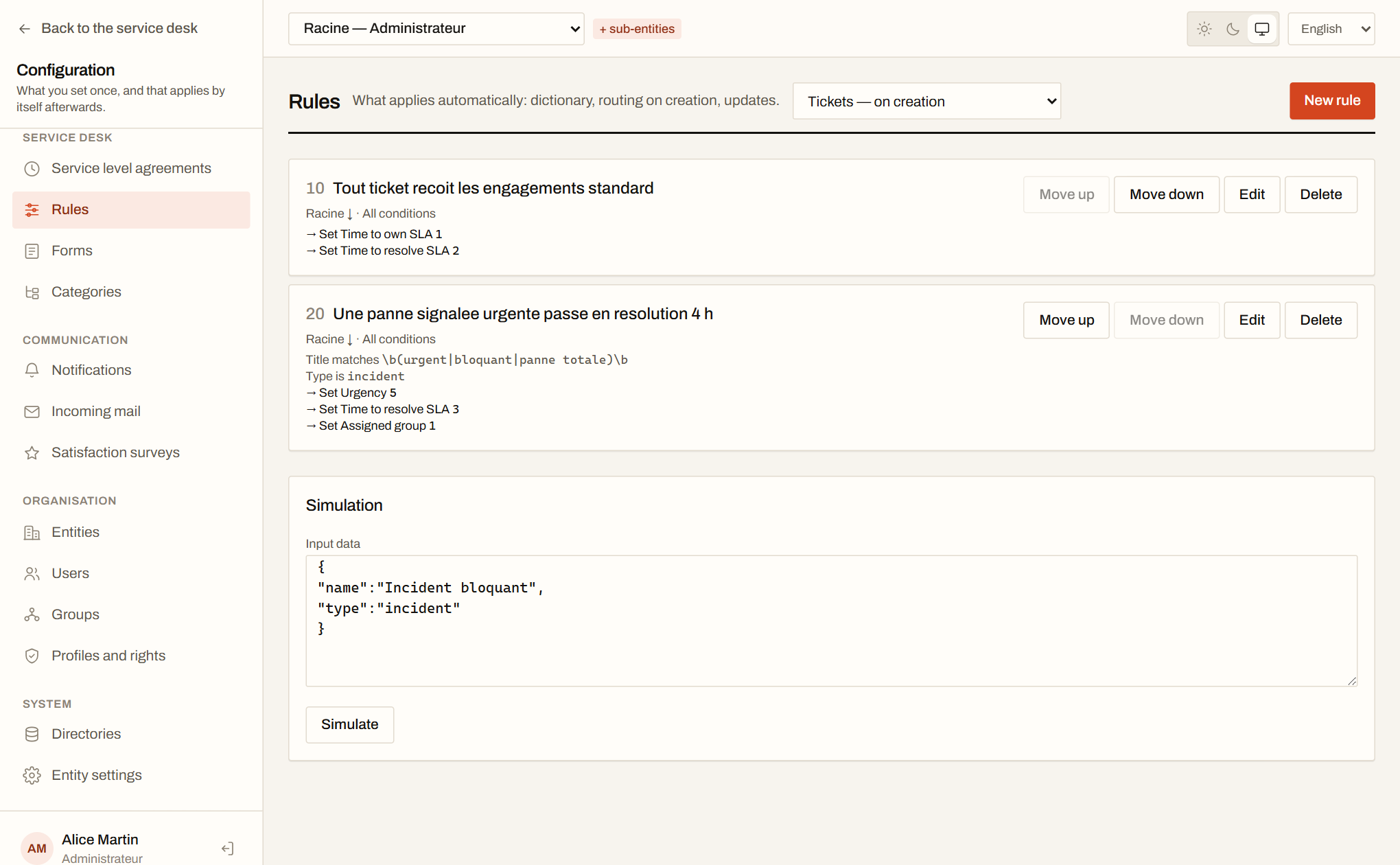Open Forms in the sidebar
Screen dimensions: 1400x865
[131, 251]
